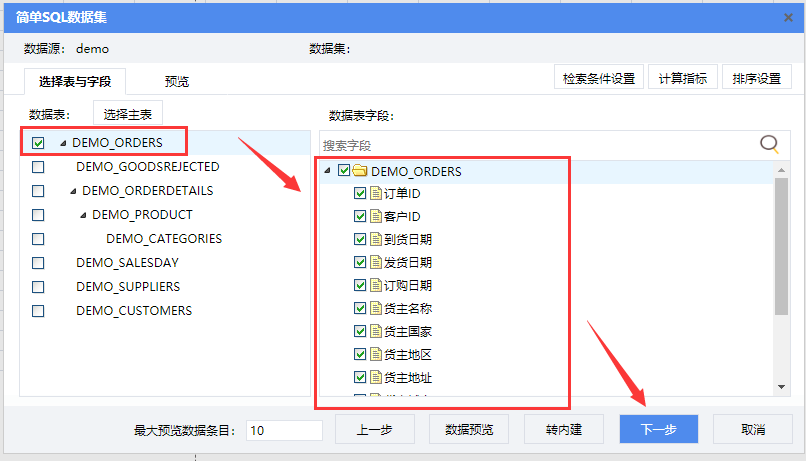Collapse the DEMO_PRODUCT tree node
The height and width of the screenshot is (461, 806).
point(83,215)
